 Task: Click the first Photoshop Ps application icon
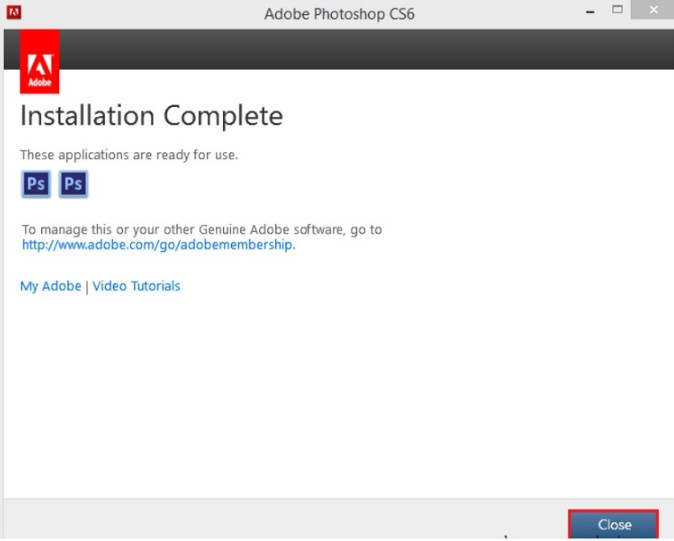(36, 184)
